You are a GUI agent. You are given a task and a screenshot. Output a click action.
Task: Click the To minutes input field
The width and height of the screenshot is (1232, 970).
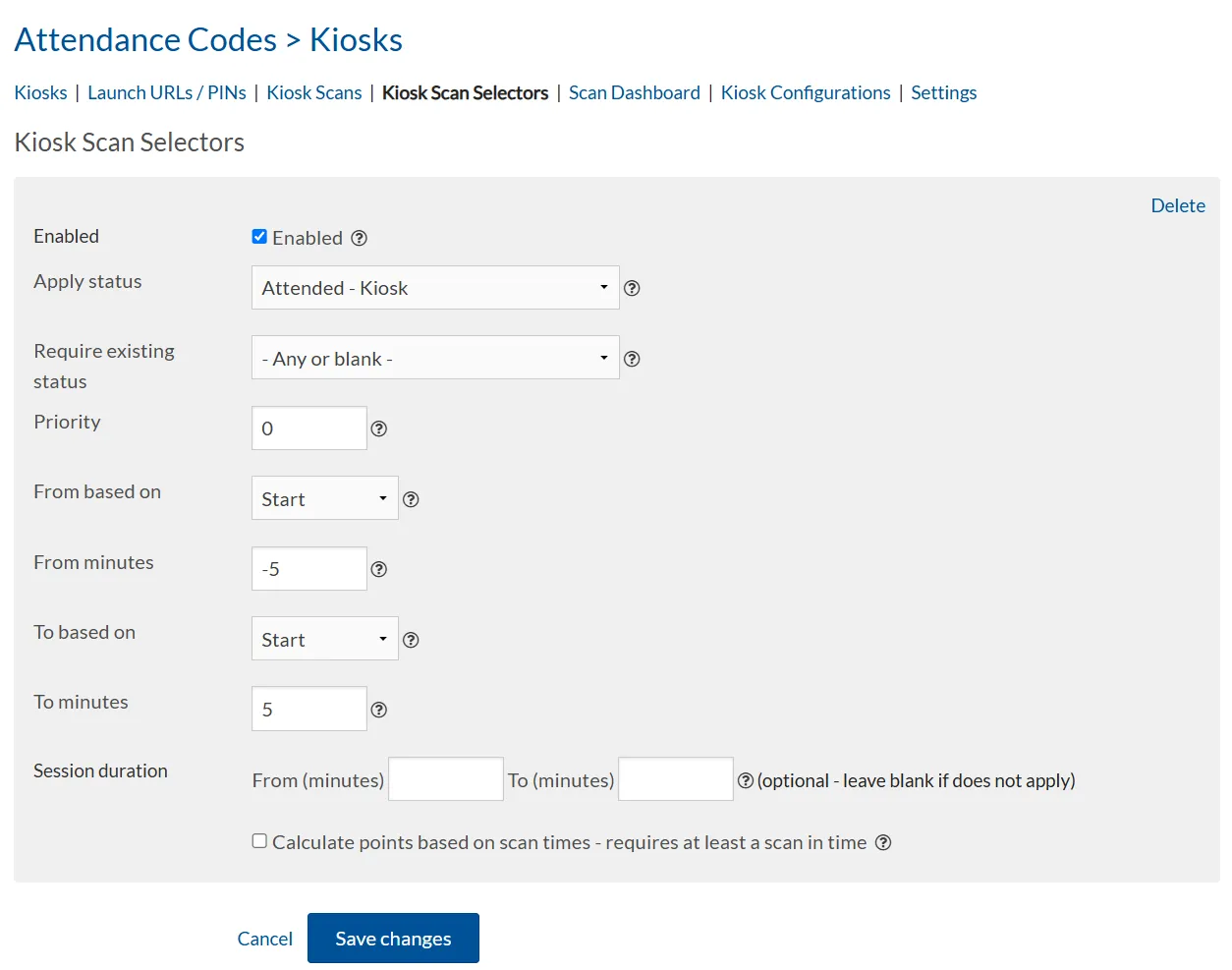309,709
